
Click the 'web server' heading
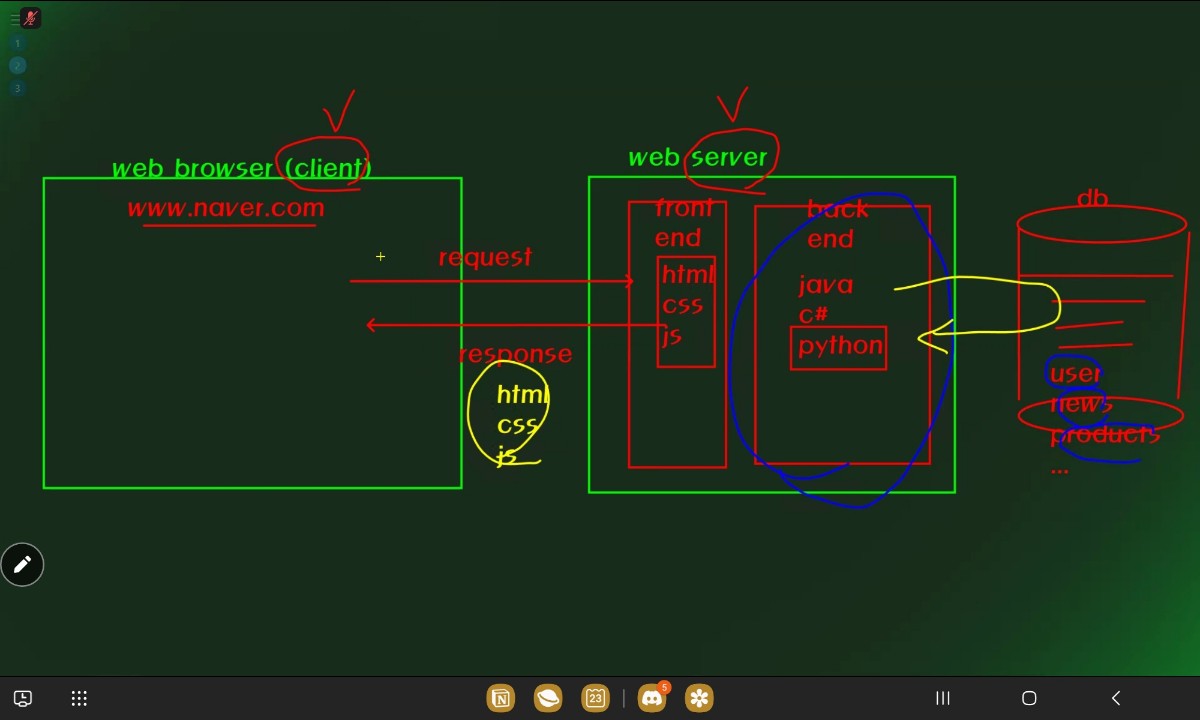[698, 157]
